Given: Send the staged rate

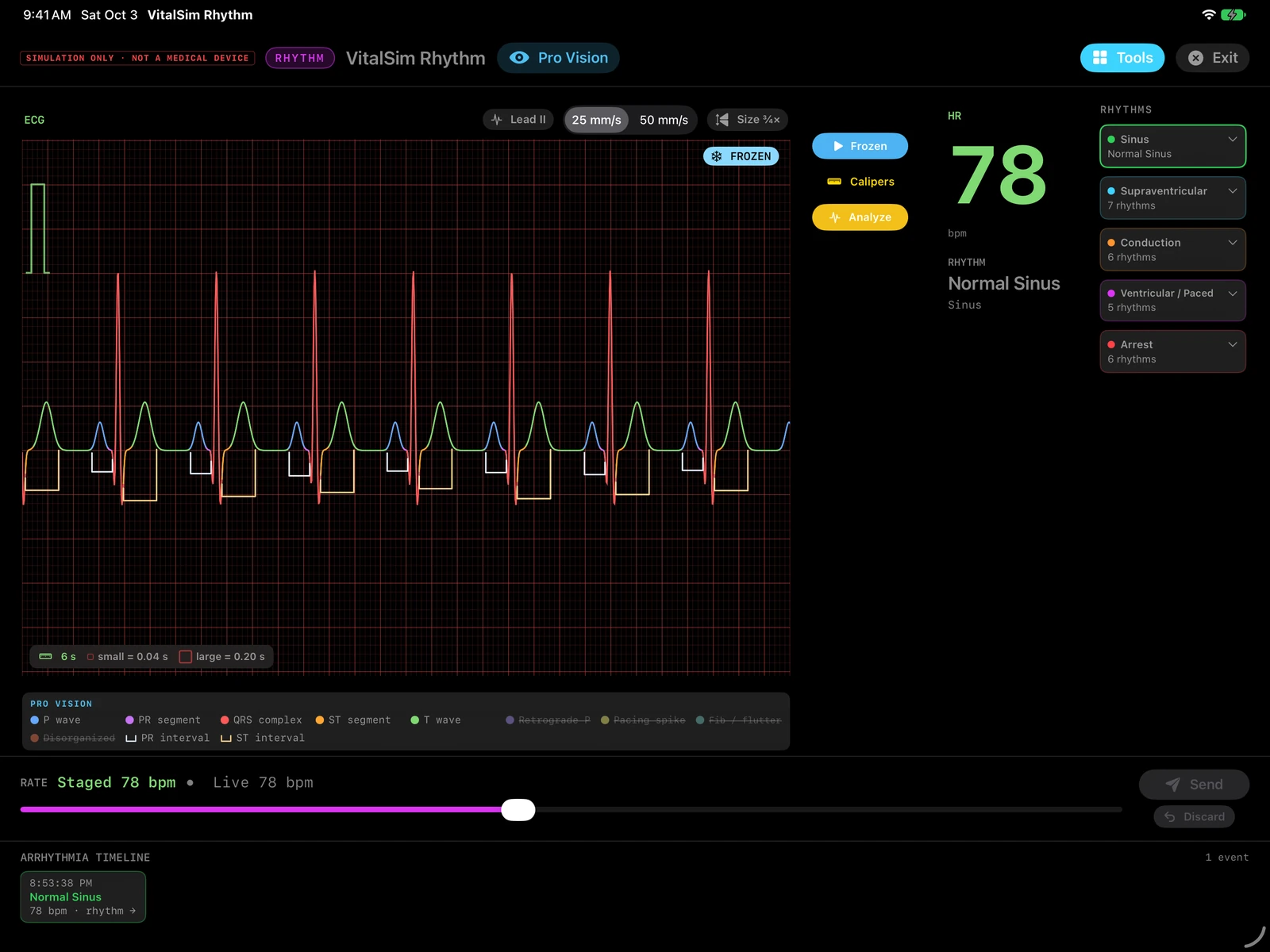Looking at the screenshot, I should pos(1194,785).
